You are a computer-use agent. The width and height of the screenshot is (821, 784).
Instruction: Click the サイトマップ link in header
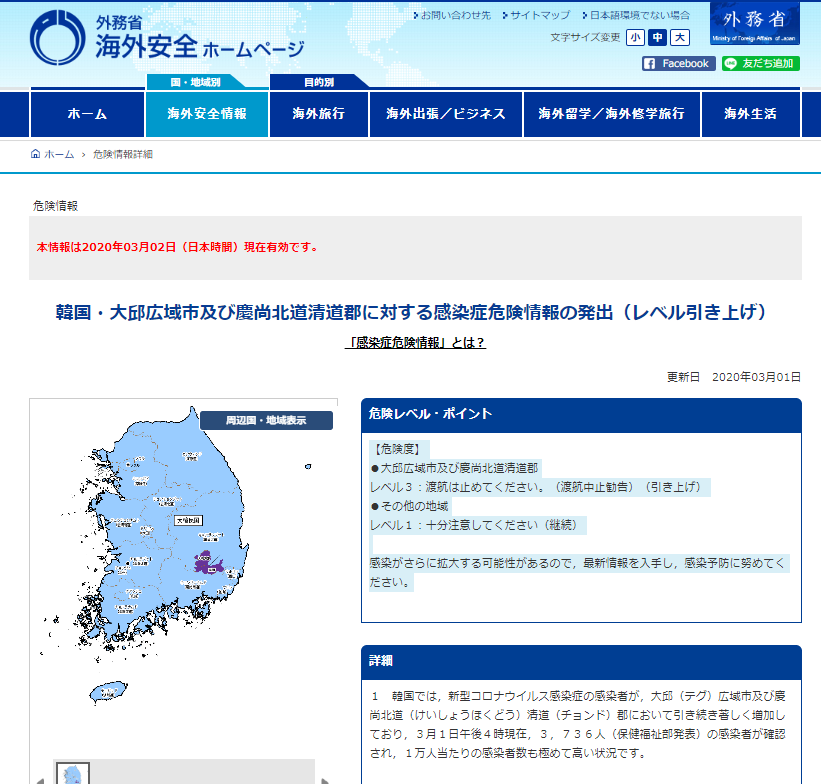539,15
